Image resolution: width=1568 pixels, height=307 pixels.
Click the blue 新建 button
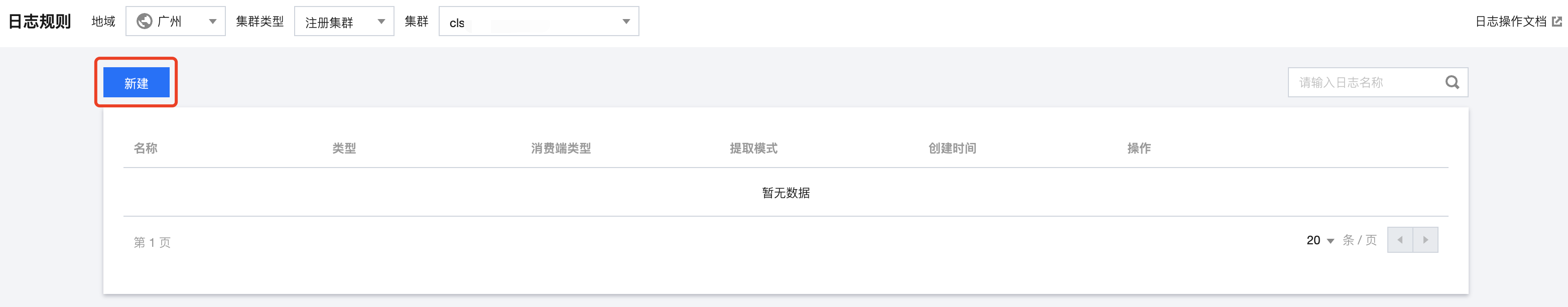pos(137,83)
